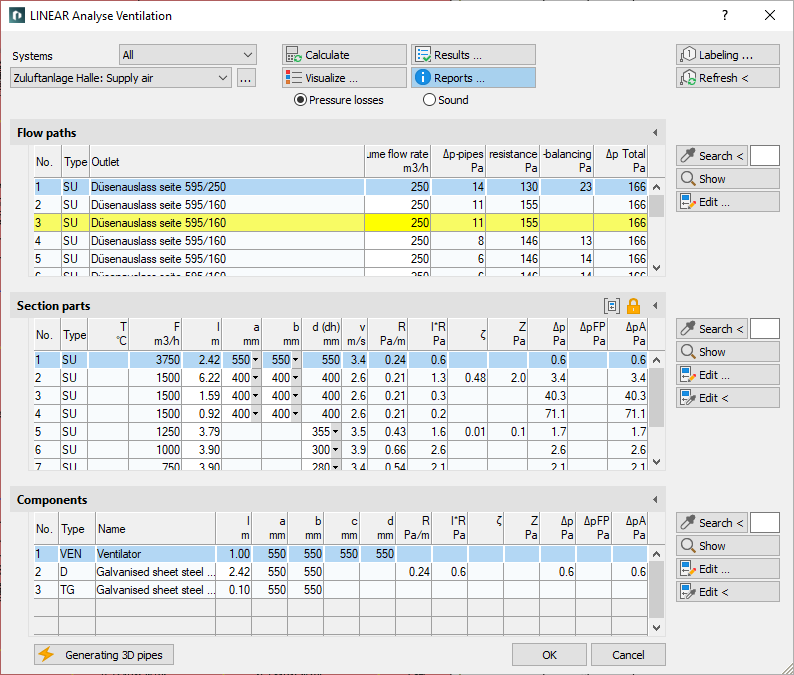Open diameter 300 dropdown in section row 6
794x675 pixels.
click(335, 450)
